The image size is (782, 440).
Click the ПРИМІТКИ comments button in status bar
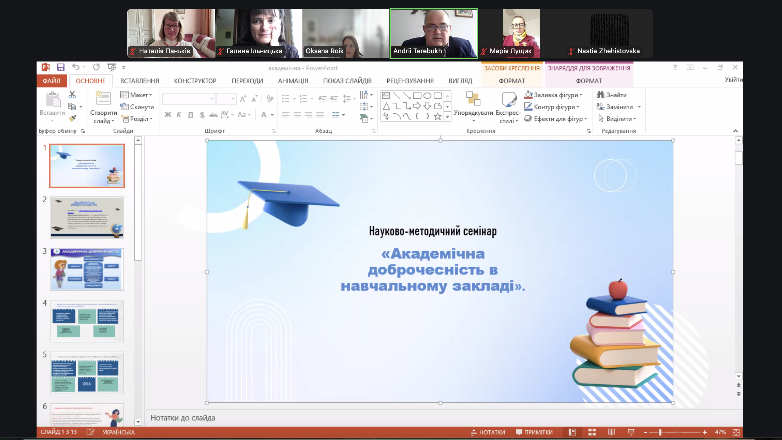pyautogui.click(x=535, y=432)
